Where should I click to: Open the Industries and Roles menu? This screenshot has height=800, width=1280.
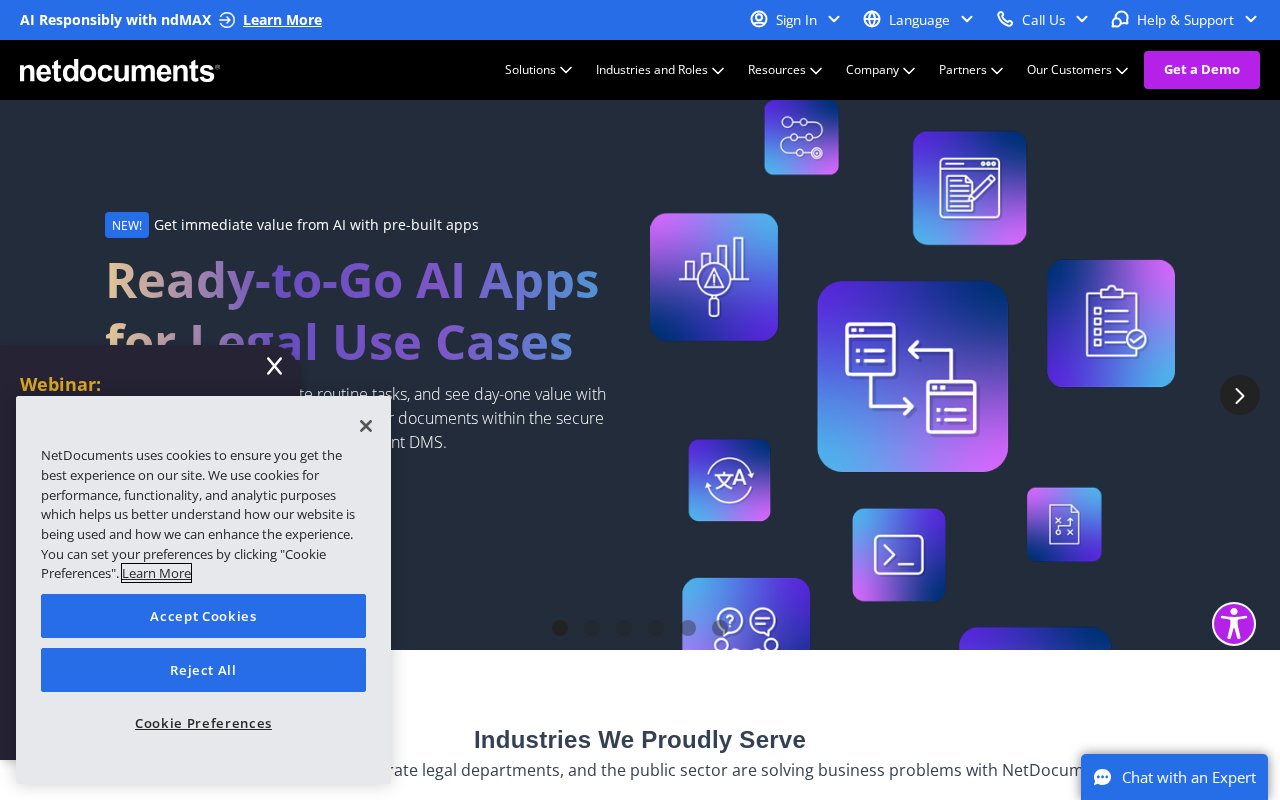[660, 70]
